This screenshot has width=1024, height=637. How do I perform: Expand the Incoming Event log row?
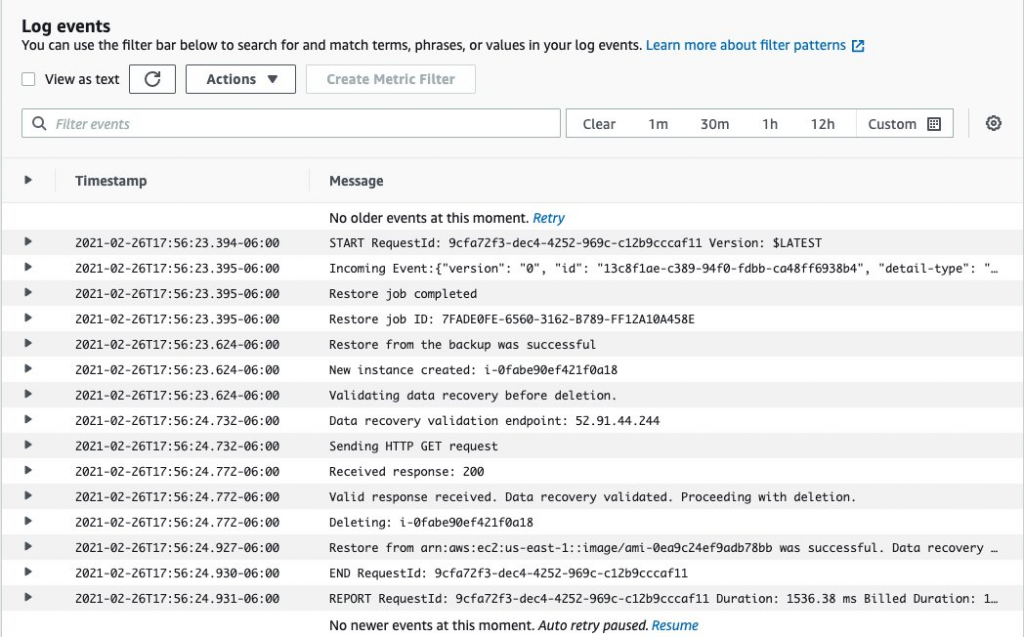(x=28, y=268)
